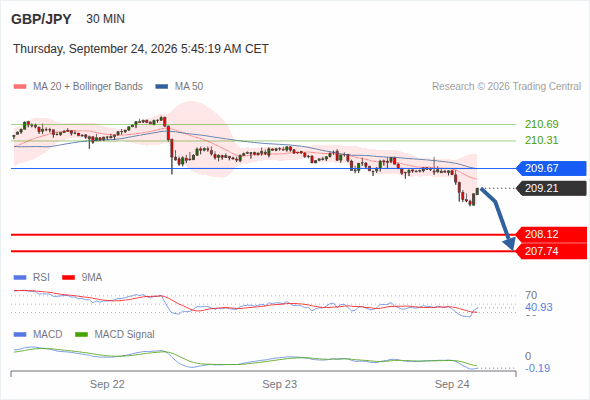Click the RSI value 40.93 label

coord(539,307)
